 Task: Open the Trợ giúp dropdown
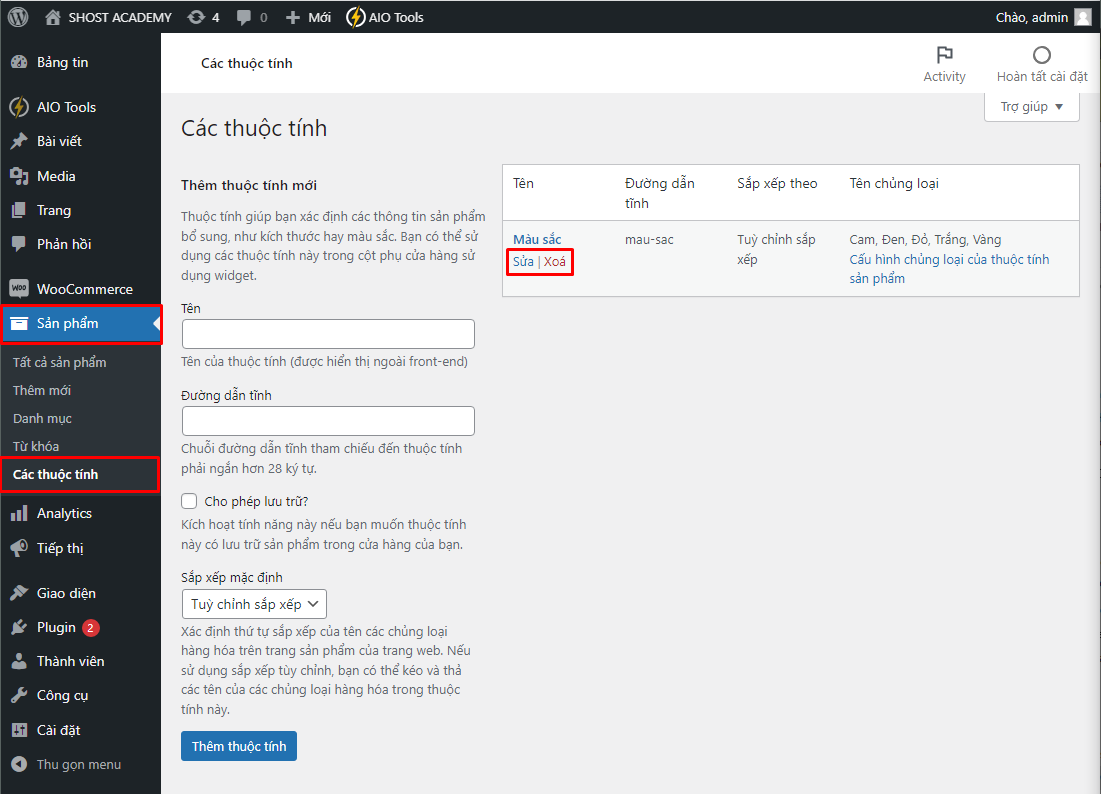coord(1031,107)
